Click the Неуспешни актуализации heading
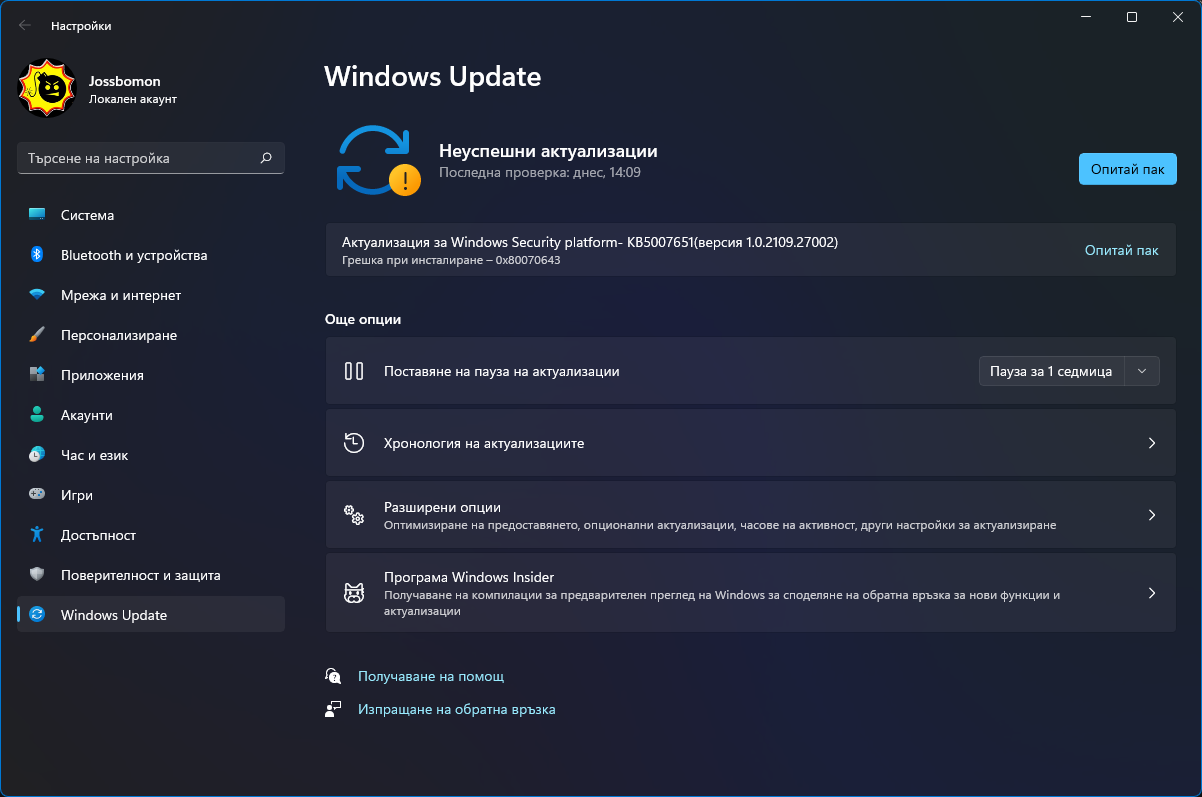 tap(548, 151)
